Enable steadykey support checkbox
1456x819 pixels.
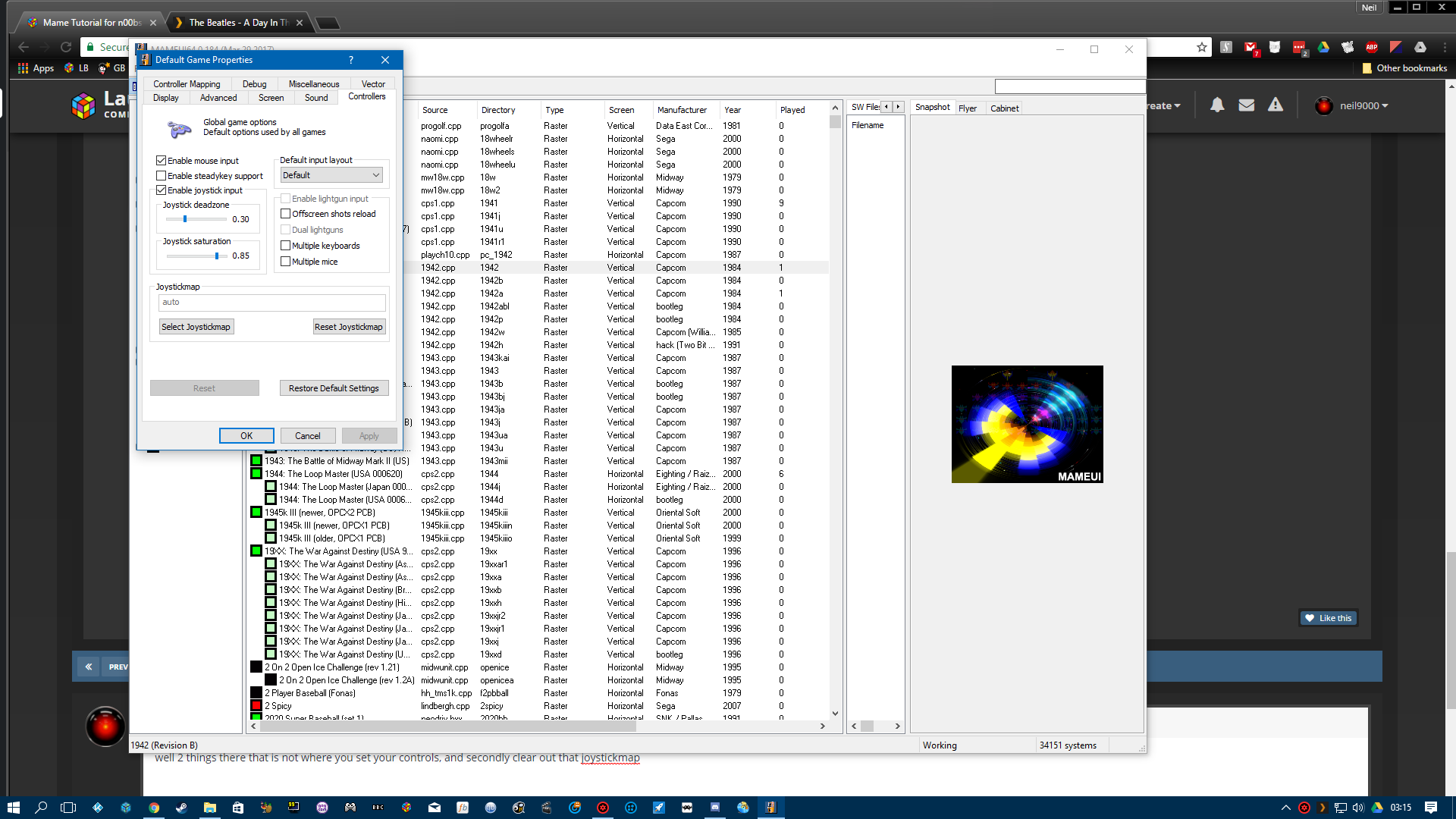pos(161,176)
